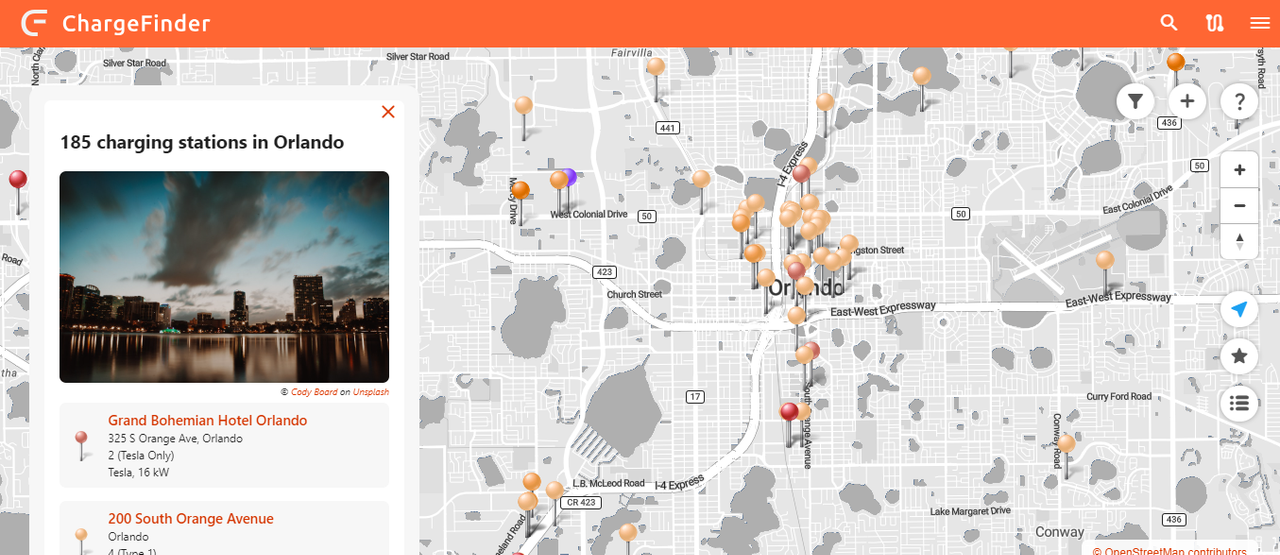Open the Unsplash link
Viewport: 1280px width, 555px height.
tap(371, 392)
